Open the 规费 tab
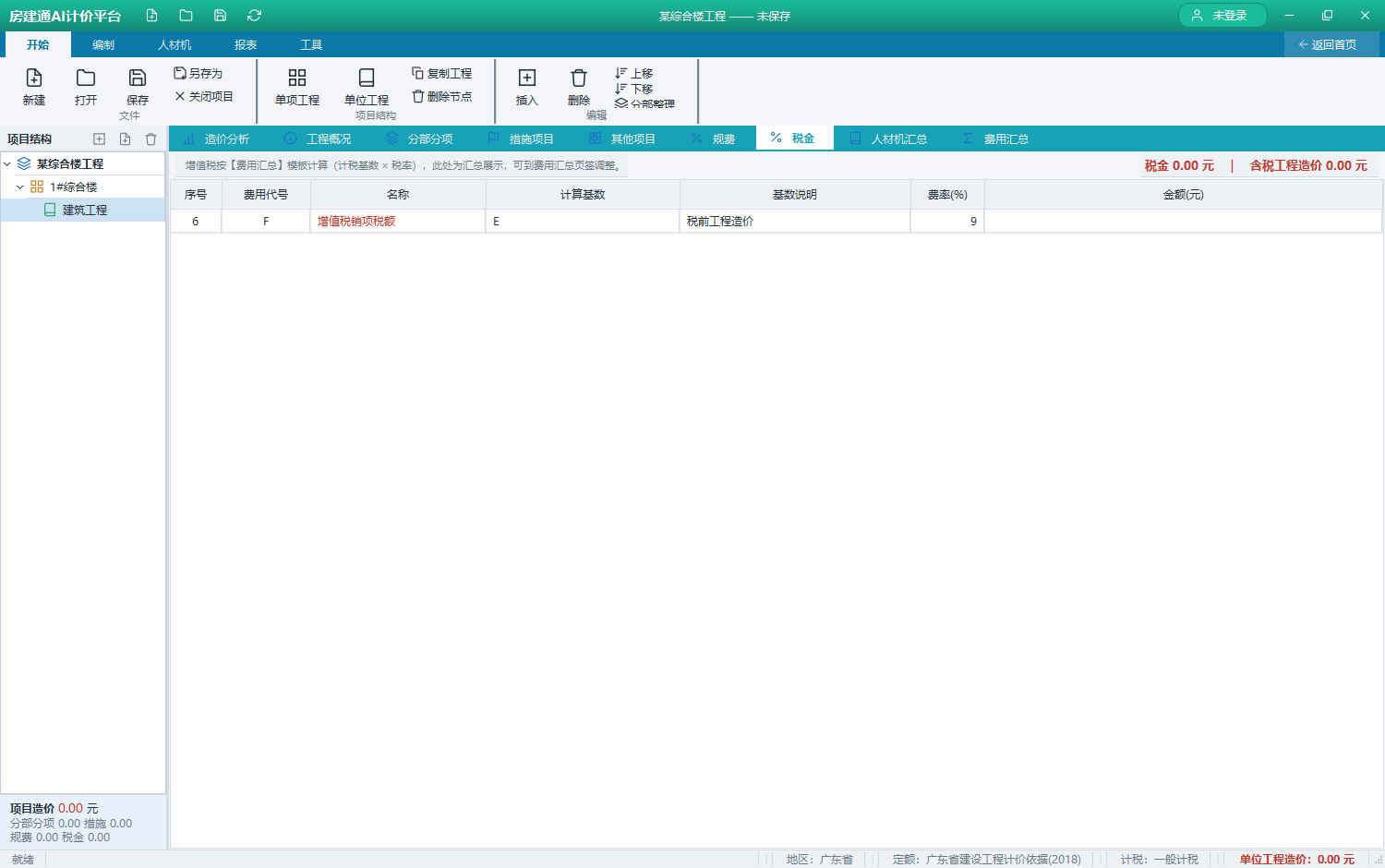Image resolution: width=1385 pixels, height=868 pixels. (714, 139)
